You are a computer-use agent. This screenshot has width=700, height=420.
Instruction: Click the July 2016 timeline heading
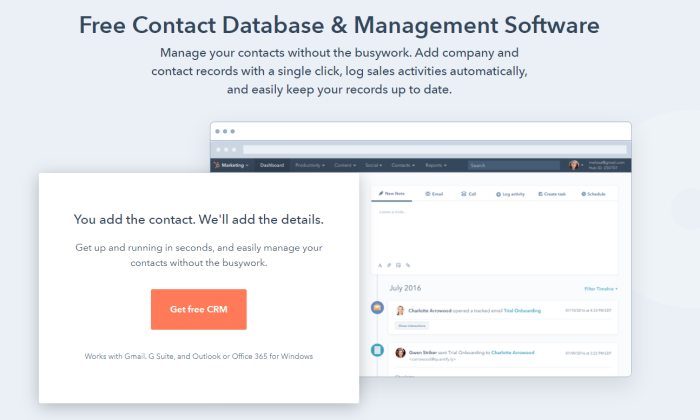(405, 288)
